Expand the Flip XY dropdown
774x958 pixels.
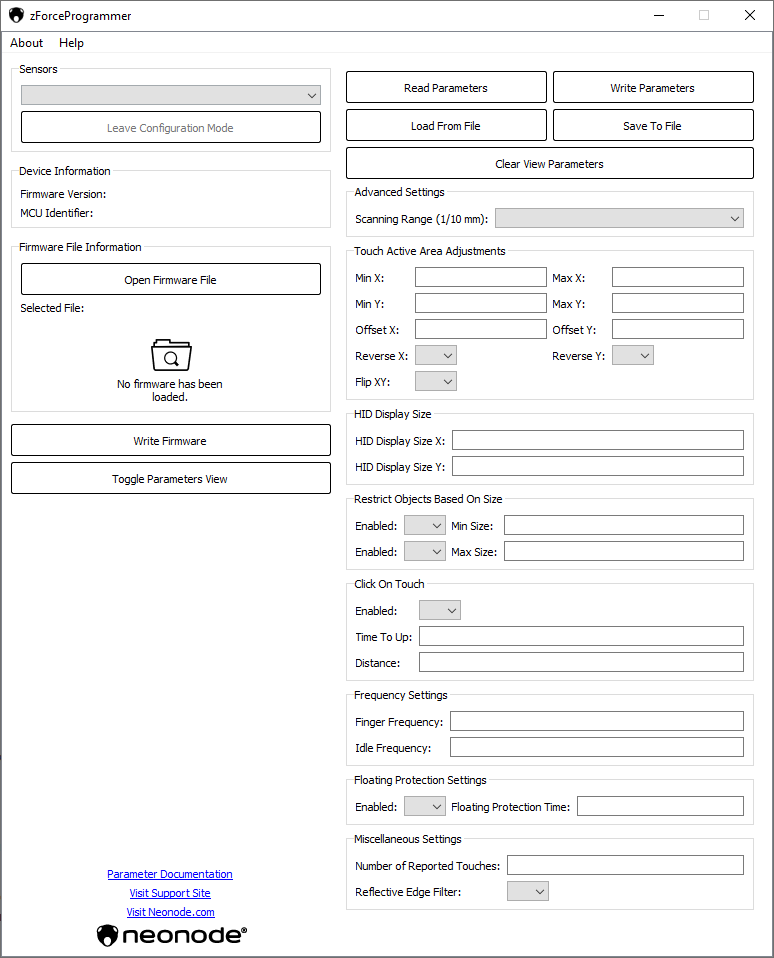(x=435, y=382)
